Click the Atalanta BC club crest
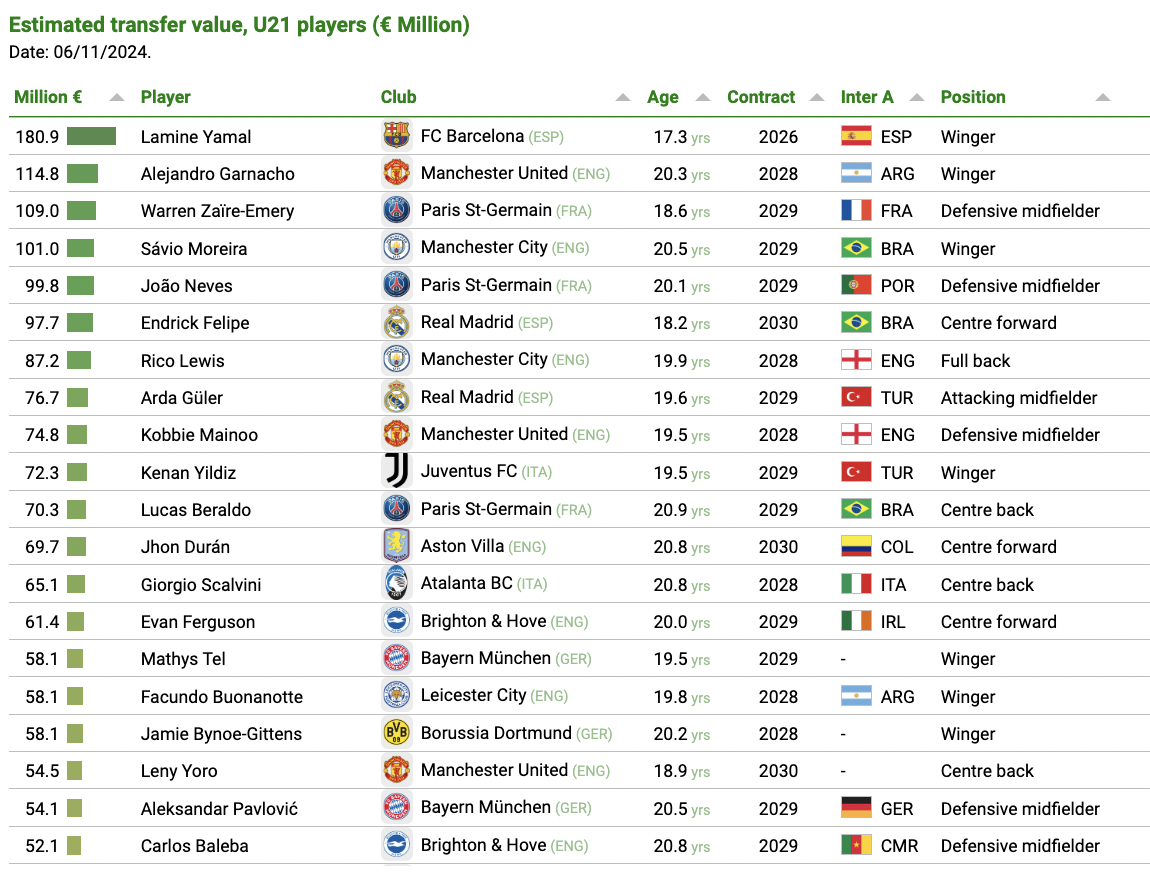 tap(397, 583)
